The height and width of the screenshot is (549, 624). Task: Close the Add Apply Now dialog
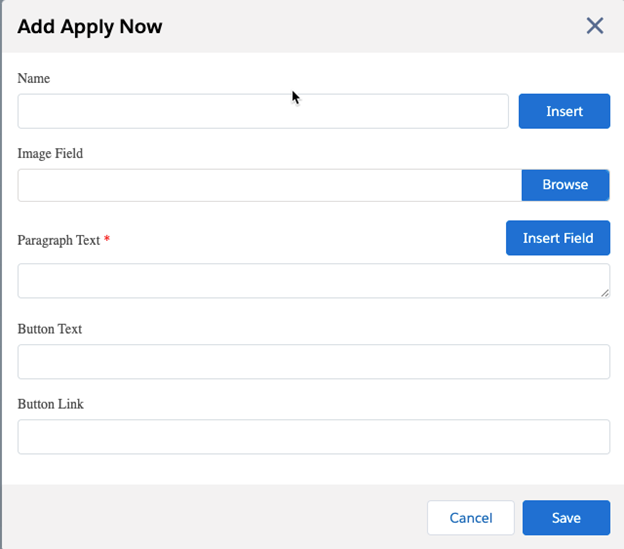coord(595,26)
